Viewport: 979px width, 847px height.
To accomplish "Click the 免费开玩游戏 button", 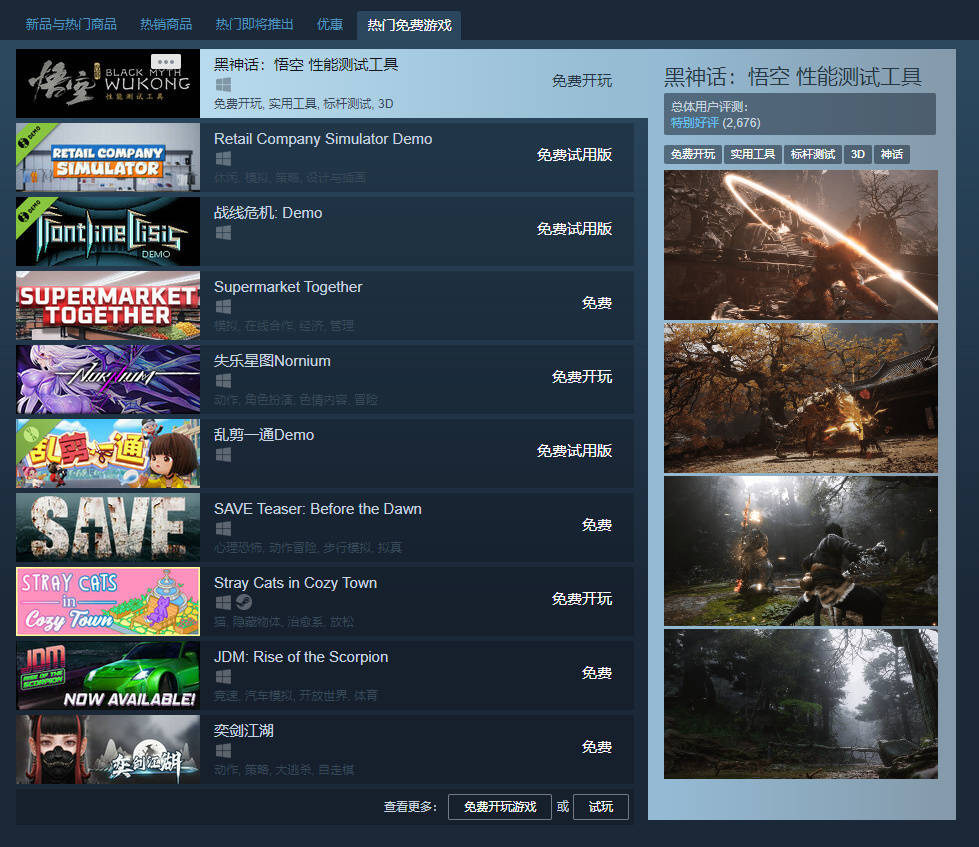I will point(499,807).
